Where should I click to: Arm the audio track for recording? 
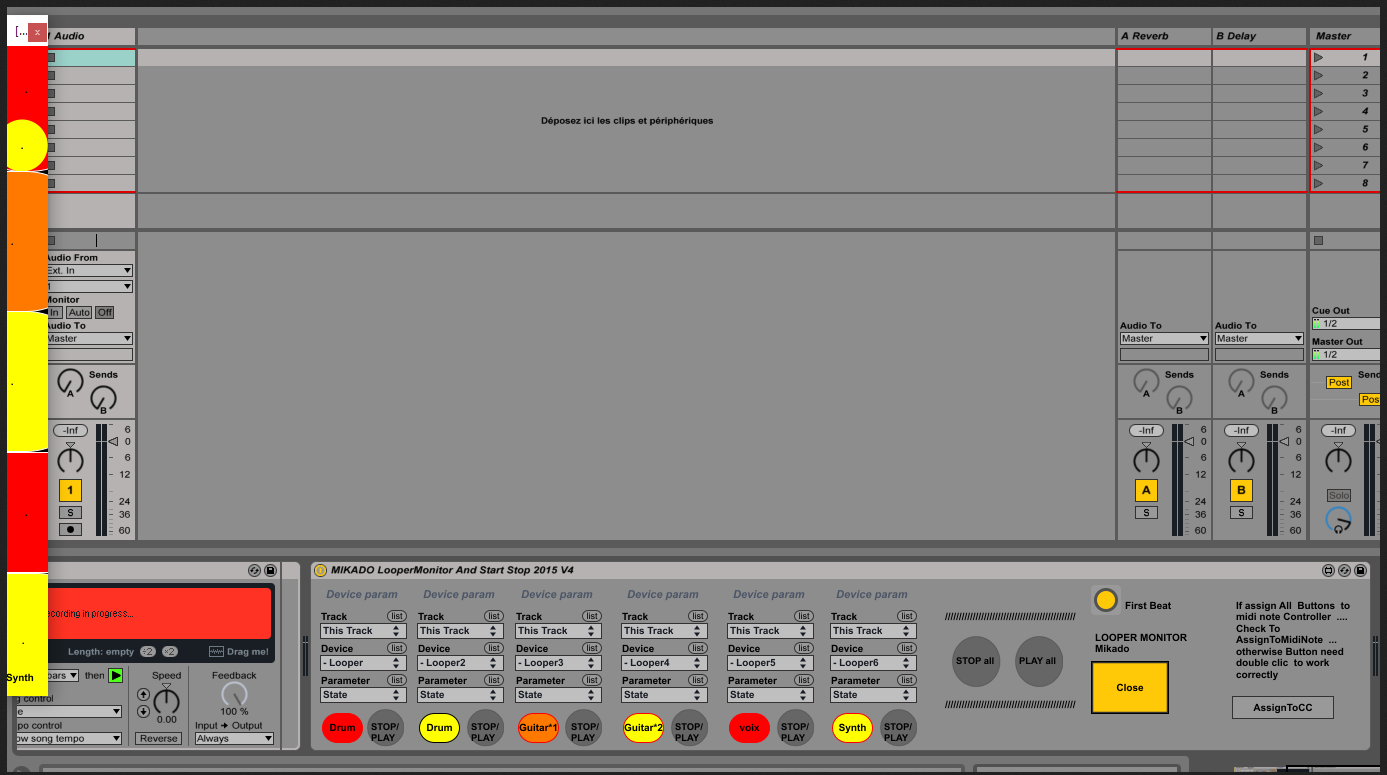pos(70,529)
